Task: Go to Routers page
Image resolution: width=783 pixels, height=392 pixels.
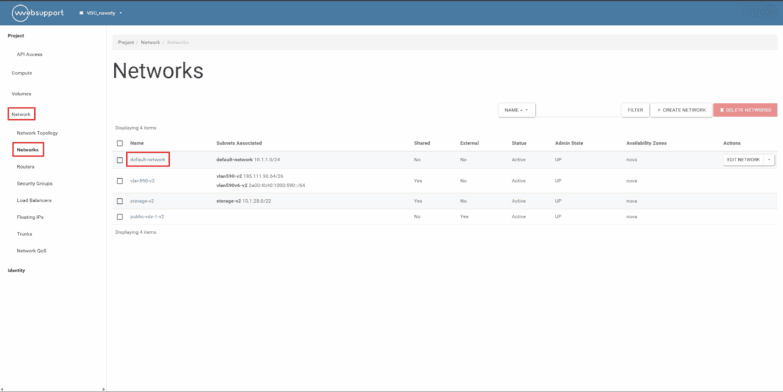Action: point(25,167)
